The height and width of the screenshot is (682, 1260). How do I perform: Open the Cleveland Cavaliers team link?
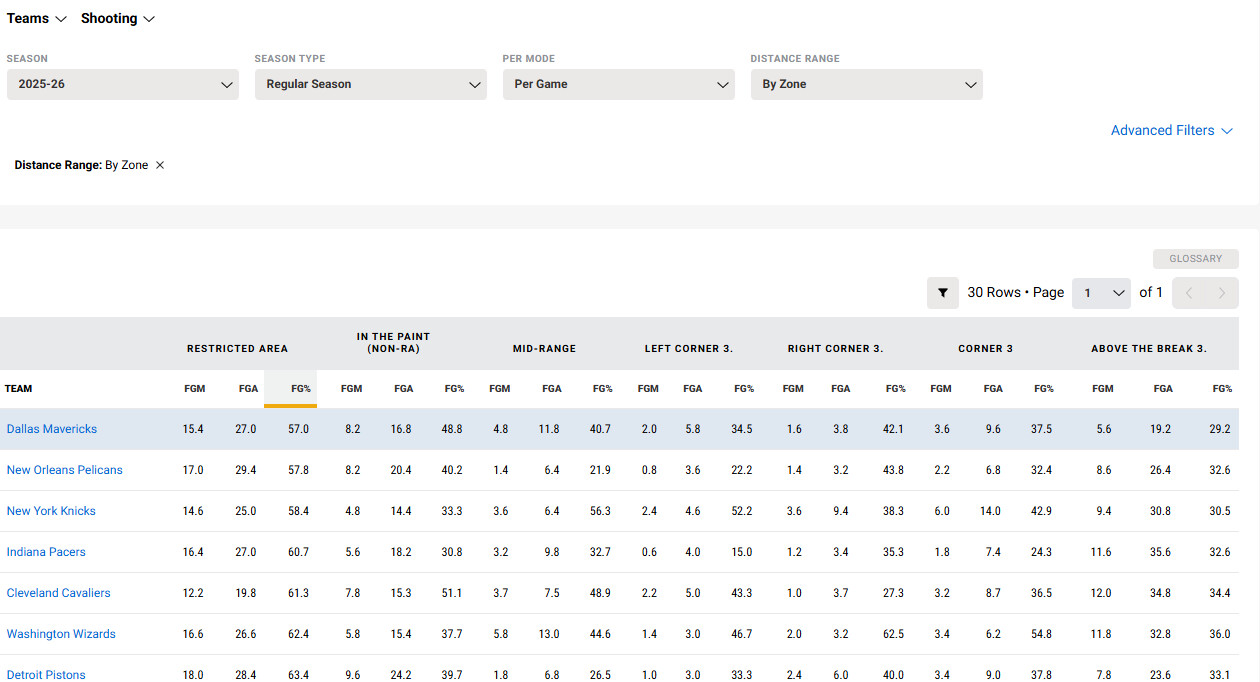(x=59, y=593)
